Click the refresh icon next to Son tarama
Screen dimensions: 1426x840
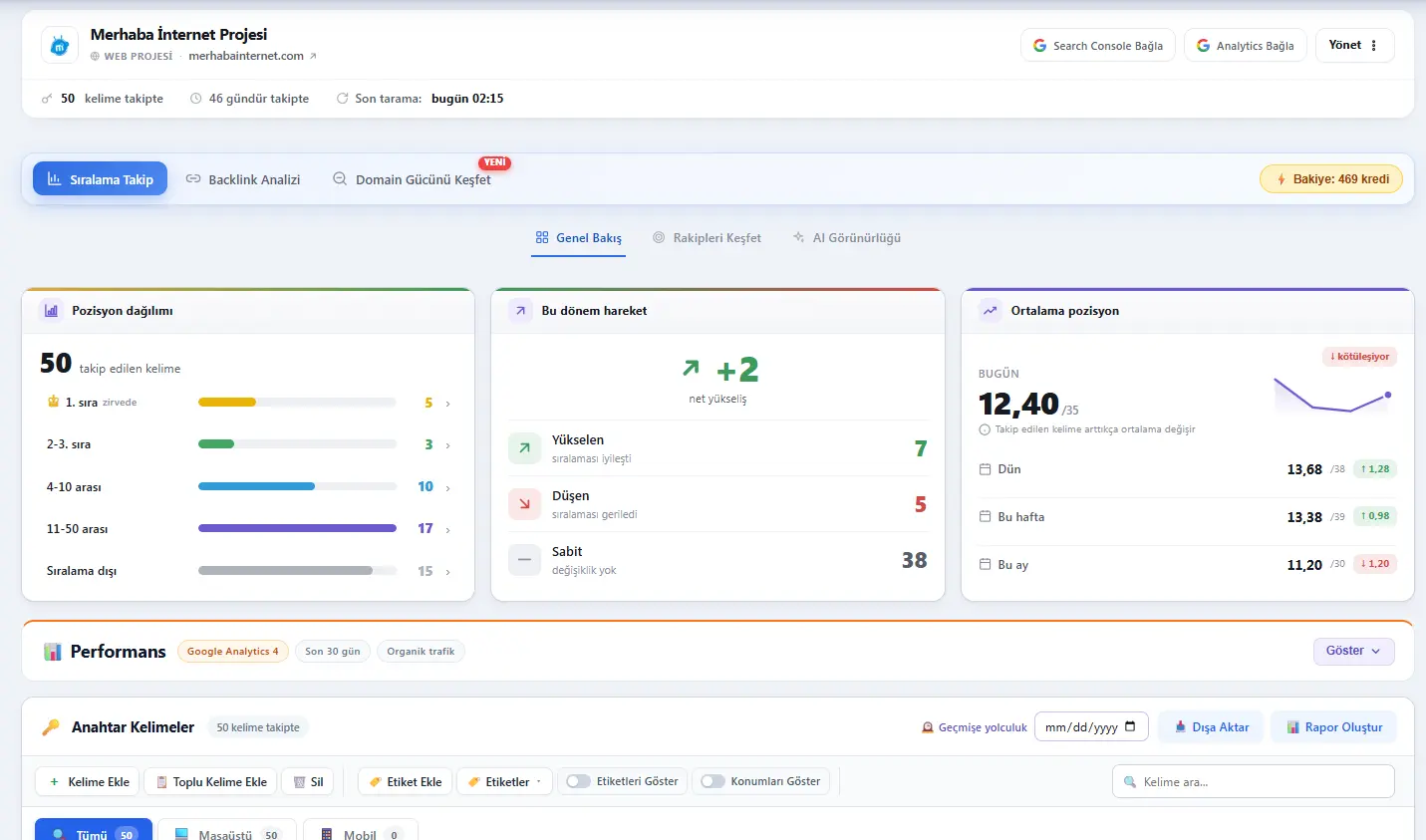[343, 99]
